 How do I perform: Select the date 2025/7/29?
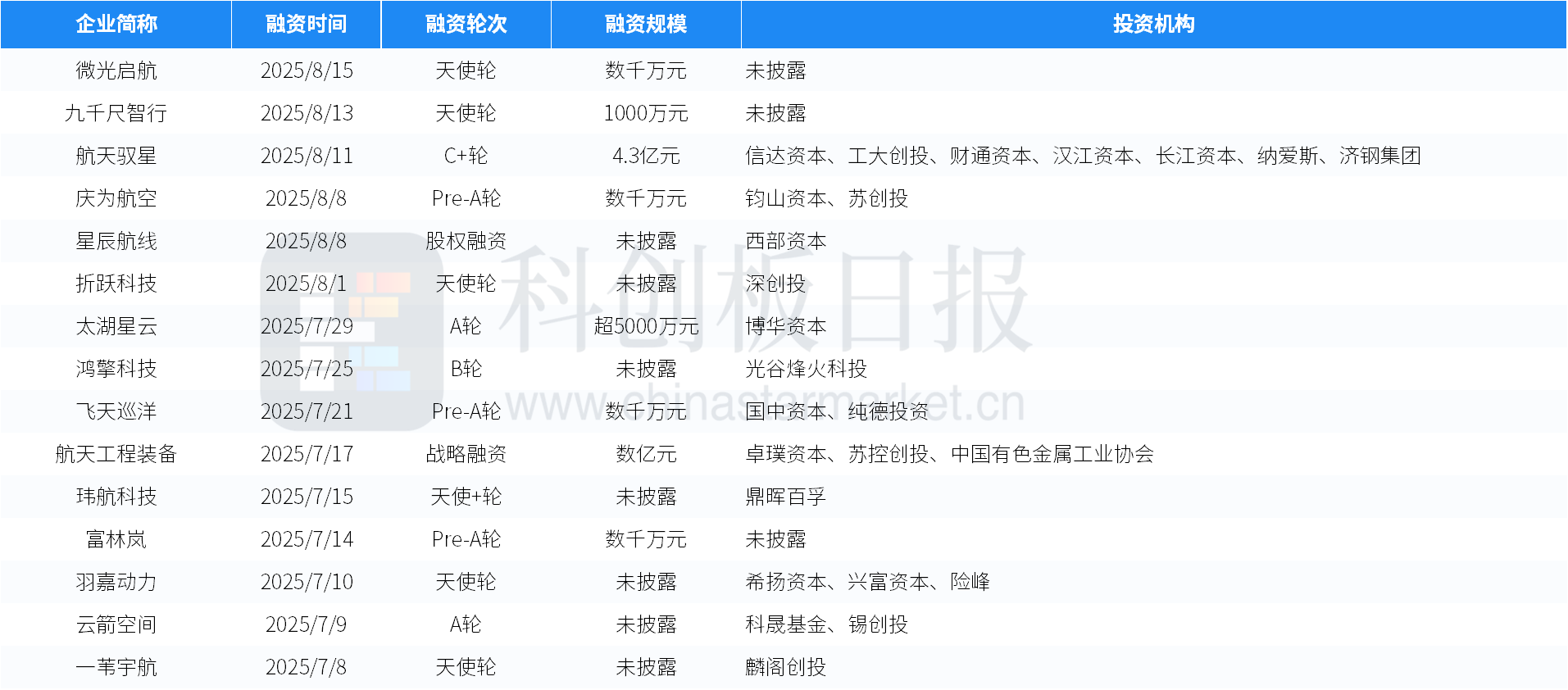[307, 326]
